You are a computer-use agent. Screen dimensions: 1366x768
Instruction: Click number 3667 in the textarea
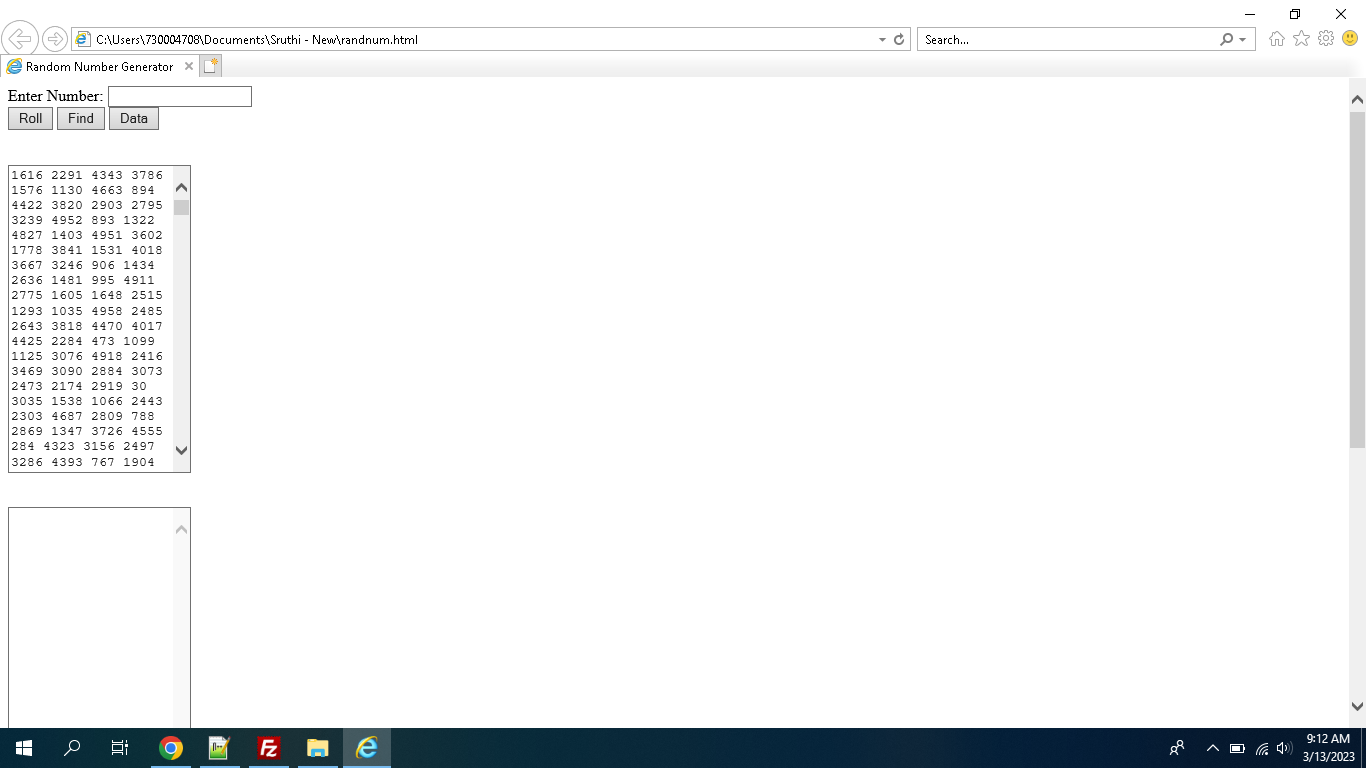pos(27,265)
